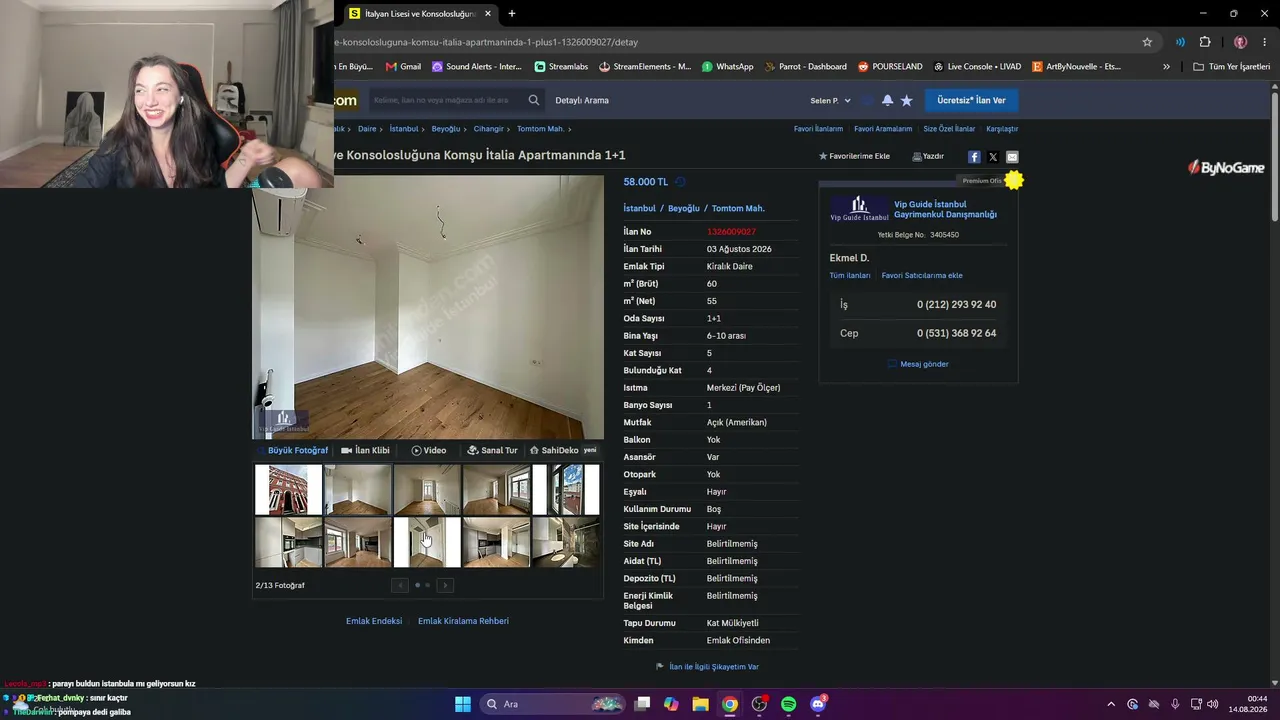The width and height of the screenshot is (1280, 720).
Task: Open the Streamlabs bookmark
Action: 561,67
